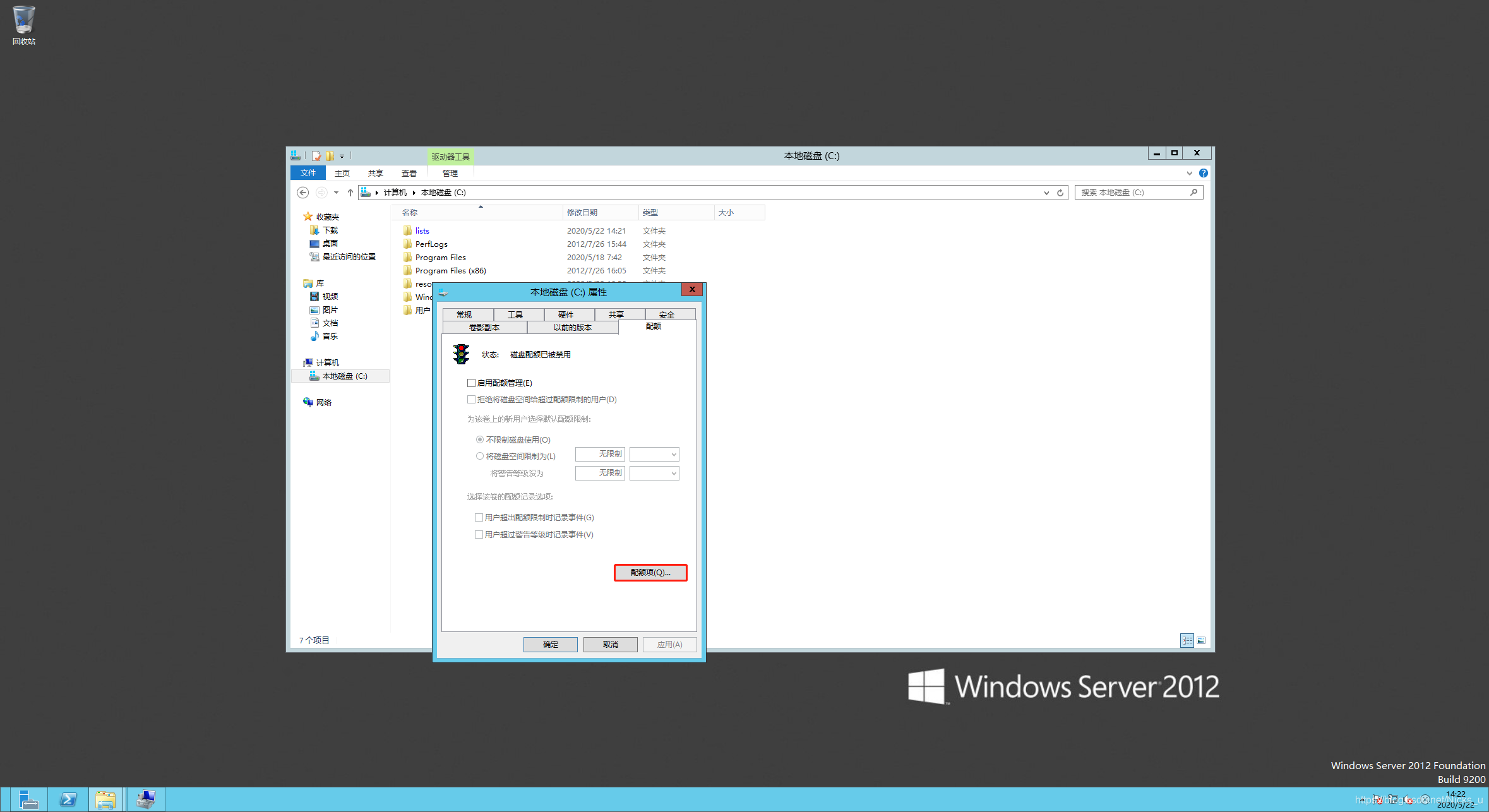Enable the quota management checkbox
This screenshot has height=812, width=1489.
click(x=471, y=383)
